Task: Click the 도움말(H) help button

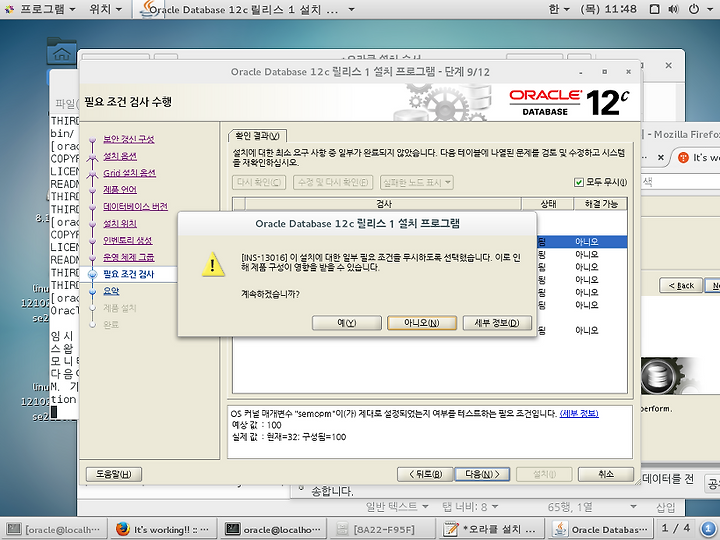Action: pyautogui.click(x=113, y=474)
